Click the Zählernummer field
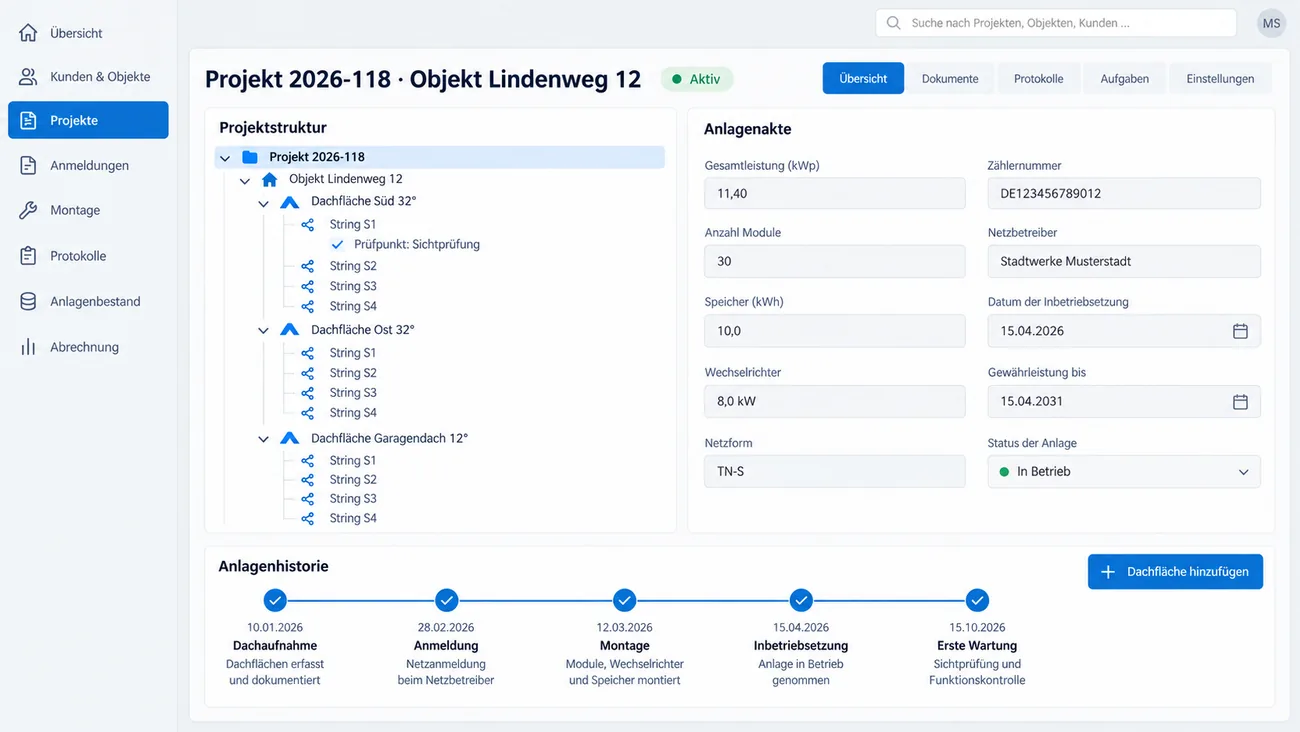 tap(1124, 193)
